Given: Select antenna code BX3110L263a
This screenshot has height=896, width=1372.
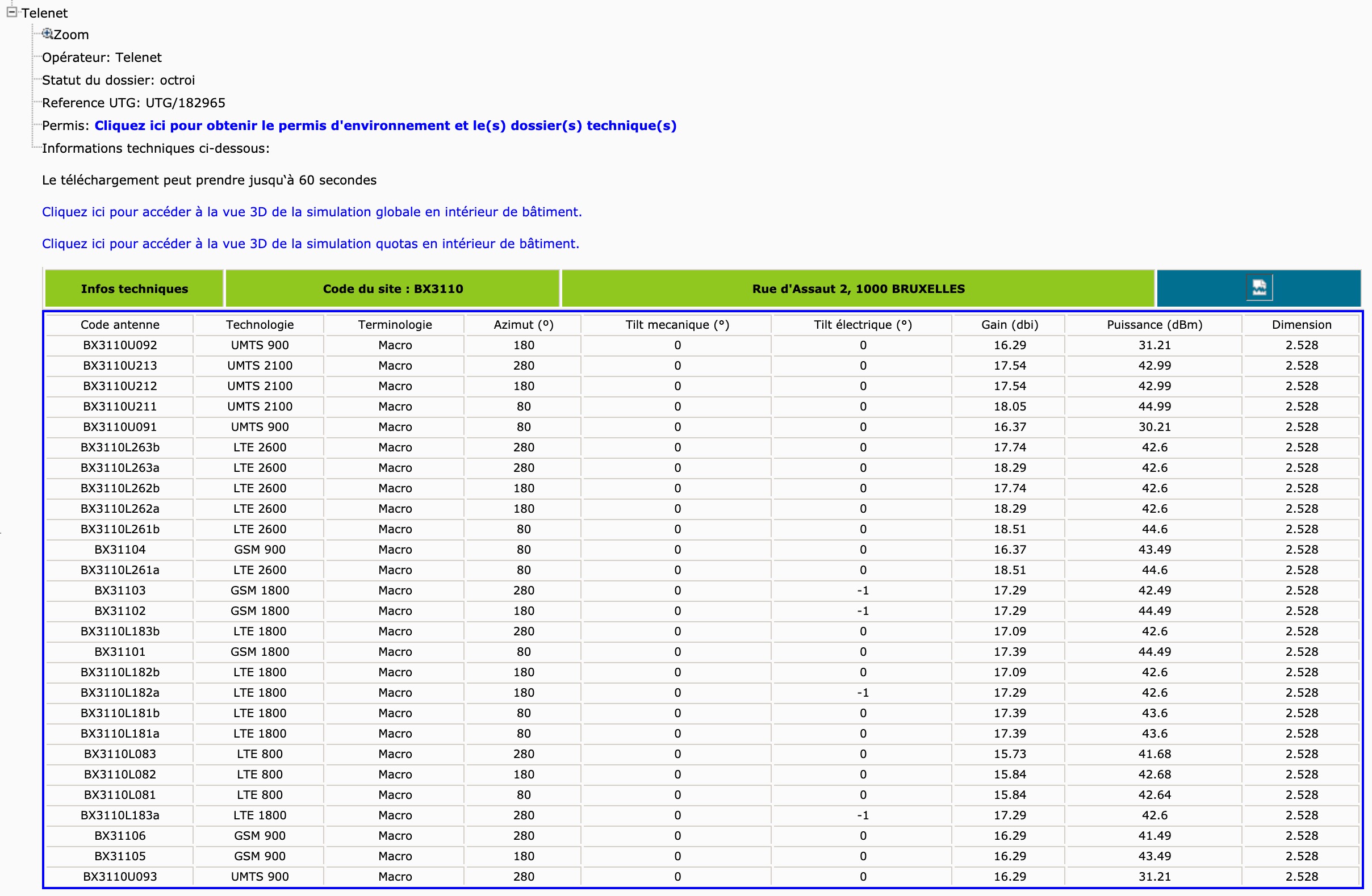Looking at the screenshot, I should point(120,468).
